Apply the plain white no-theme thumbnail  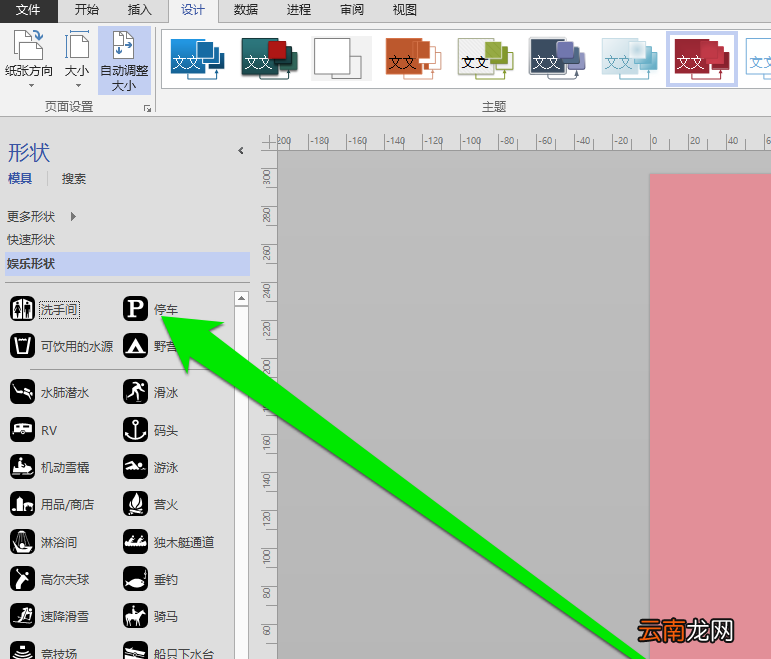(341, 59)
